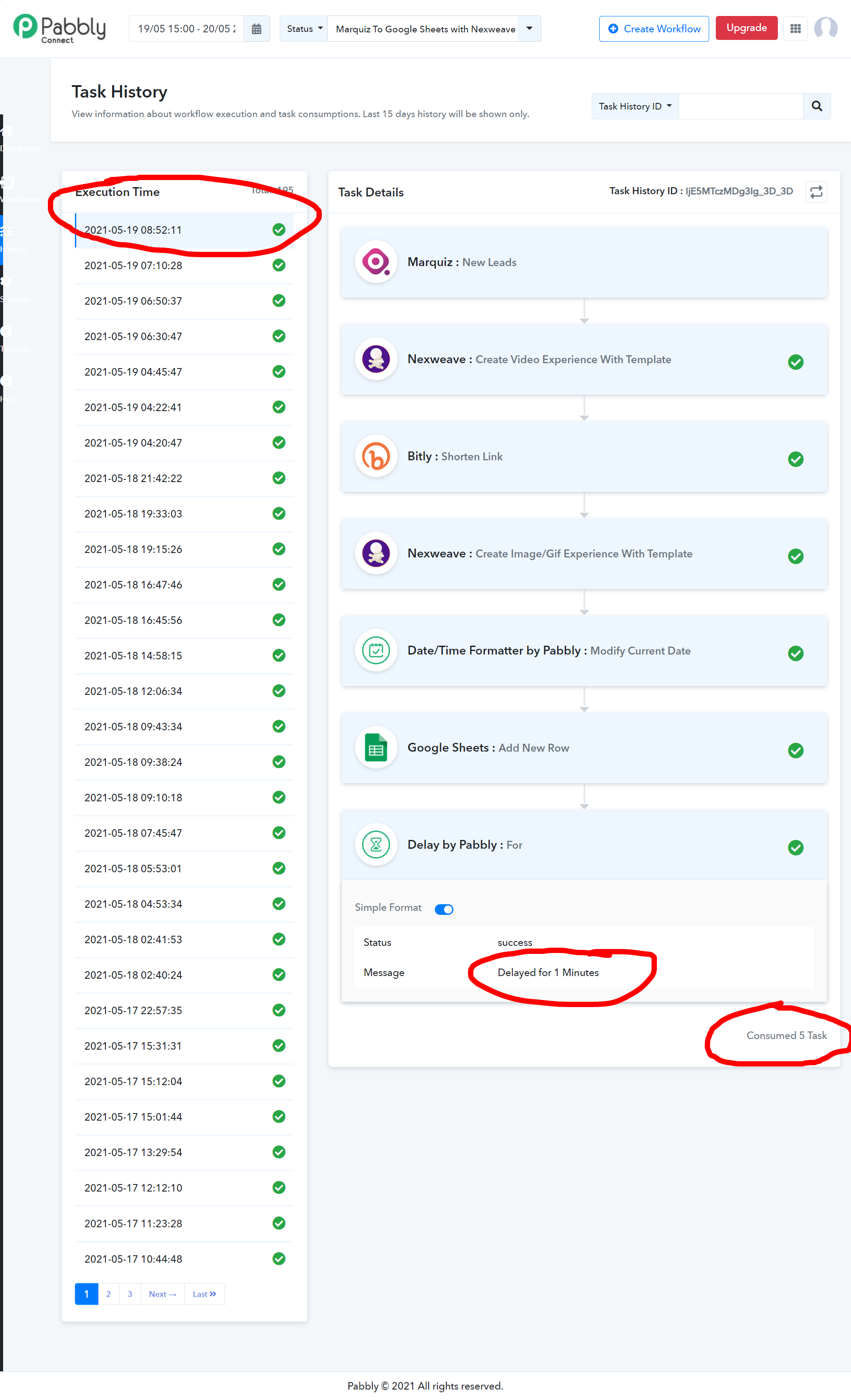Open the Task History ID dropdown
This screenshot has width=851, height=1400.
point(635,106)
